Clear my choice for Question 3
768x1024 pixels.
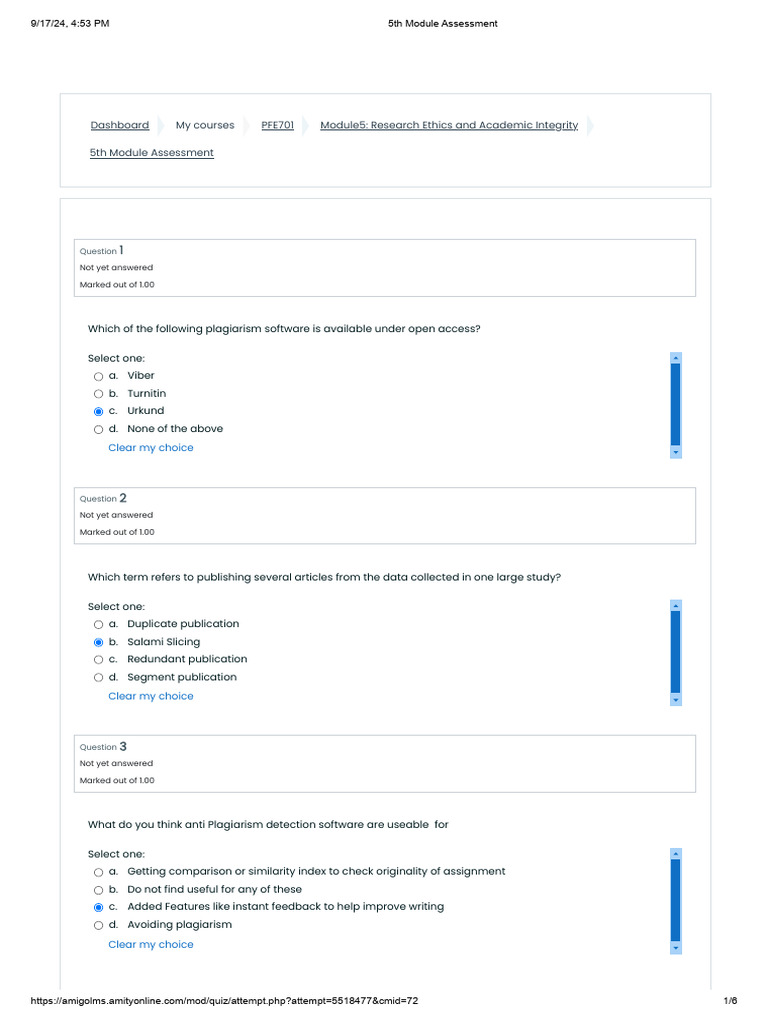pos(151,944)
